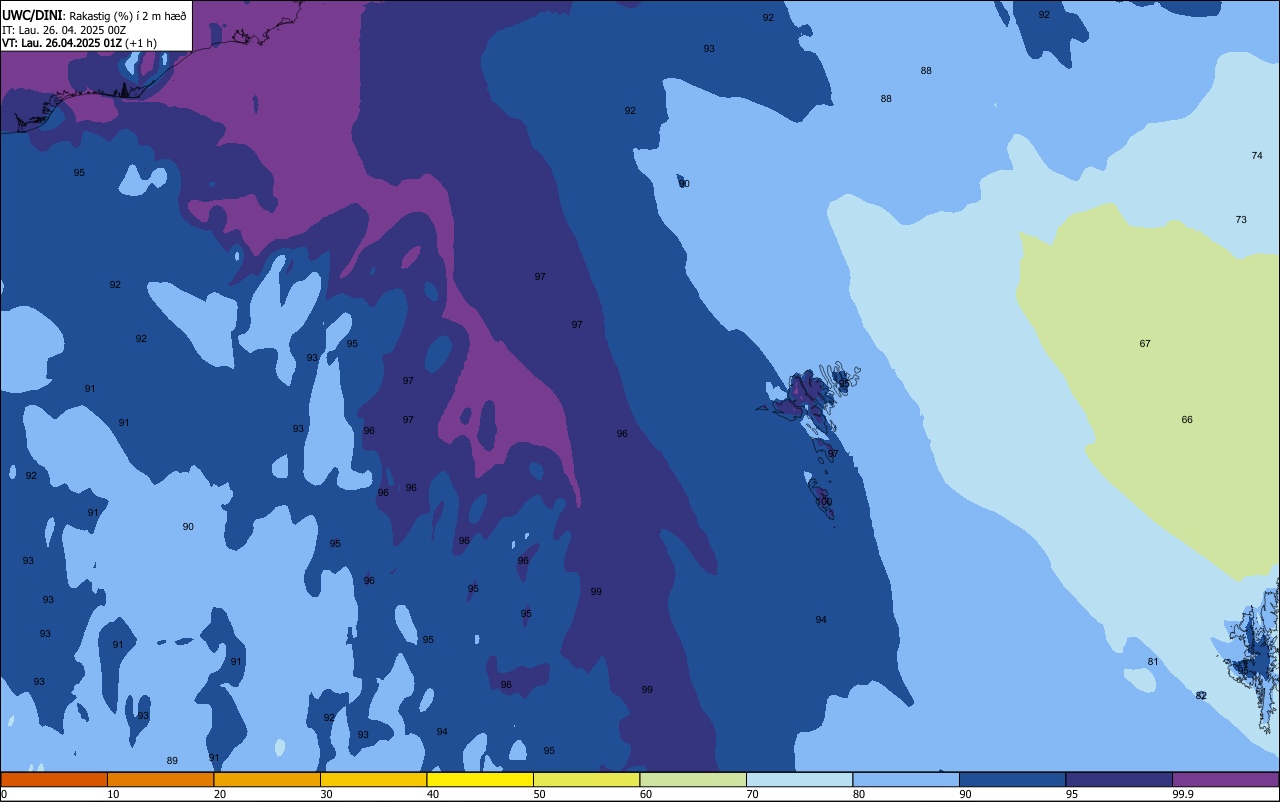Click the '81' value on the map
The width and height of the screenshot is (1280, 802).
click(1153, 662)
